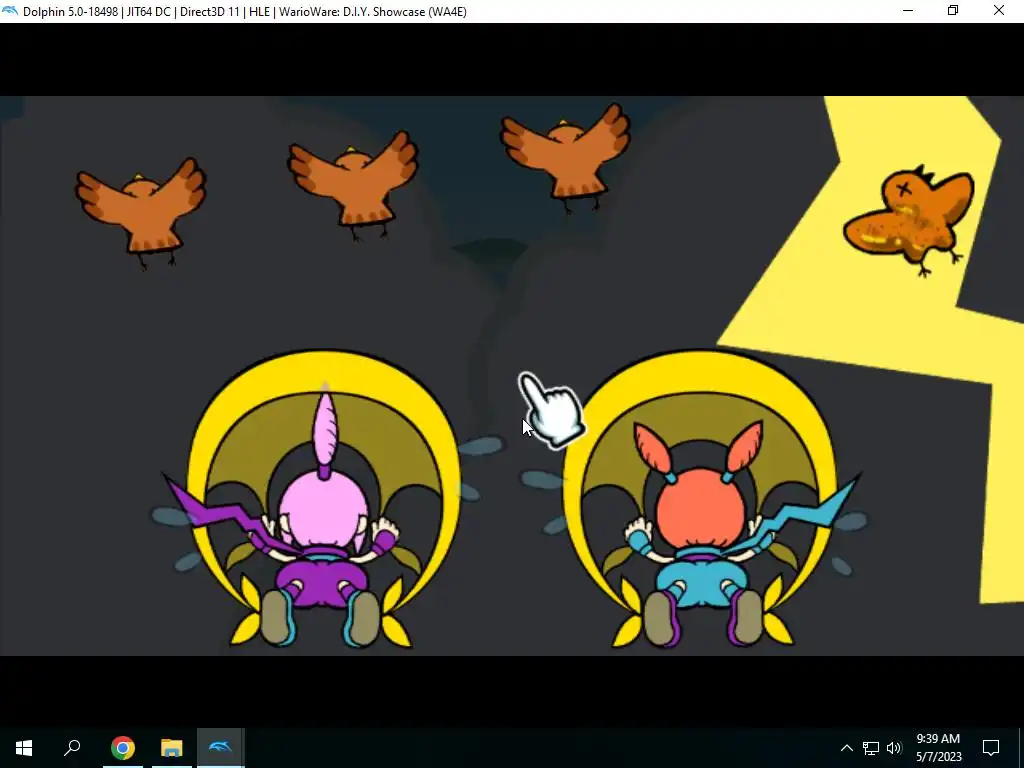Show hidden system tray icons
The width and height of the screenshot is (1024, 768).
846,748
